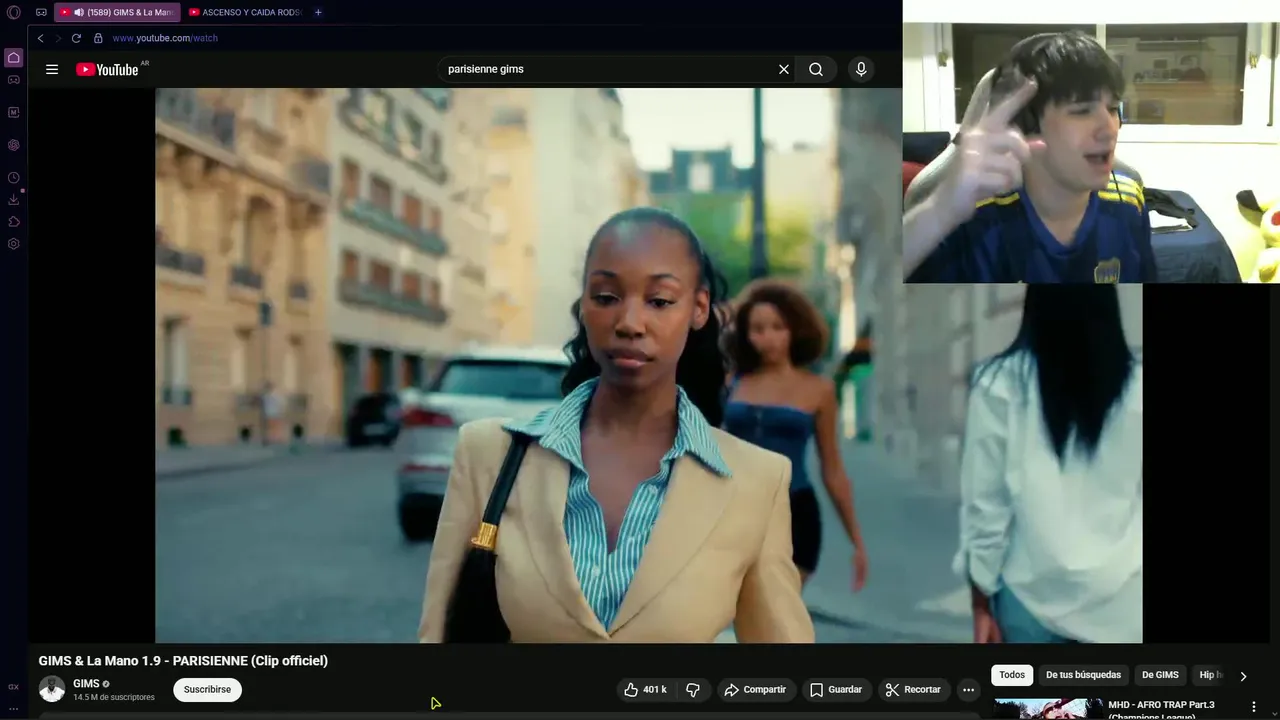This screenshot has width=1280, height=720.
Task: Subscribe with the Suscribirse button
Action: click(x=207, y=689)
